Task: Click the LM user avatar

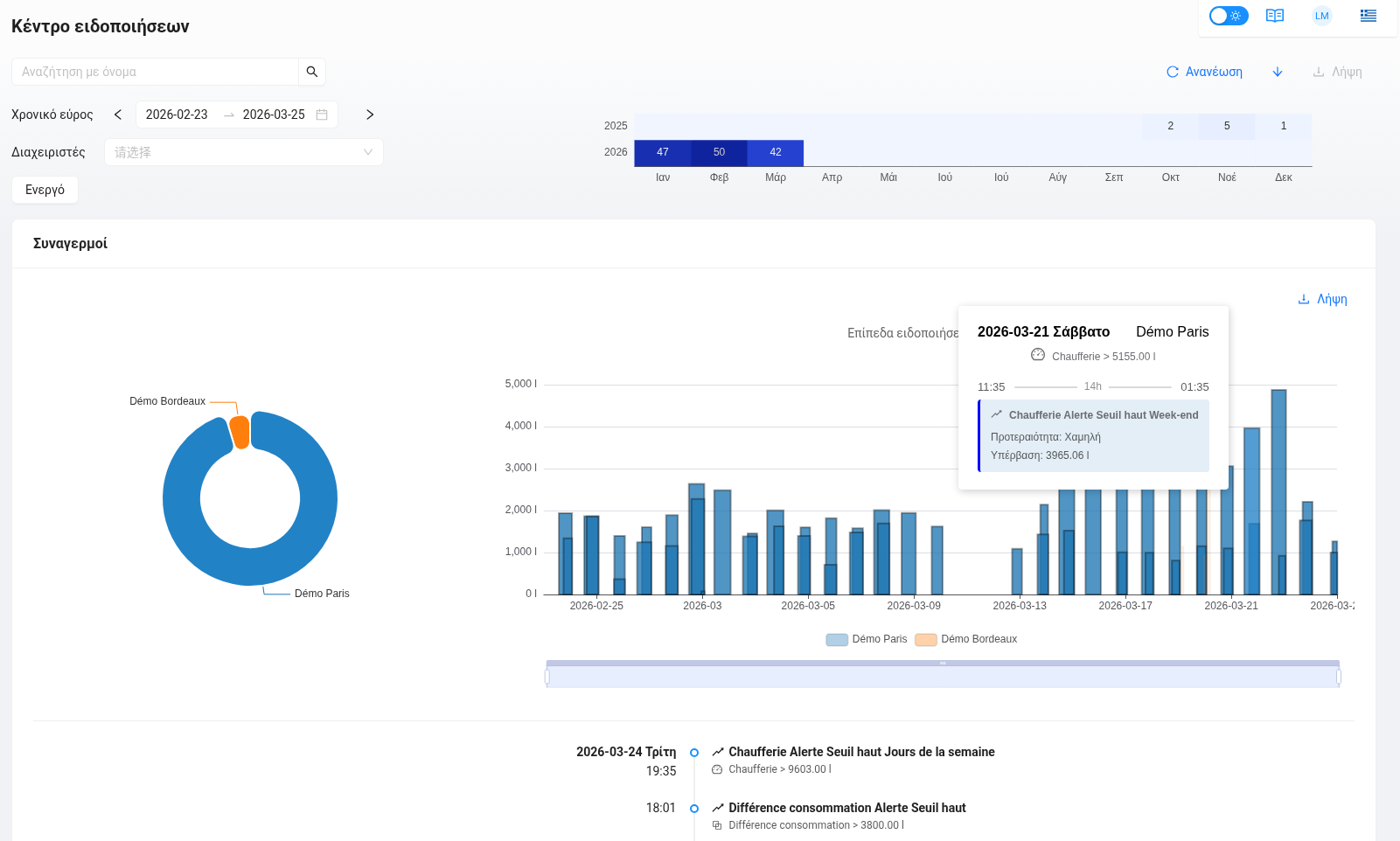Action: pos(1321,16)
